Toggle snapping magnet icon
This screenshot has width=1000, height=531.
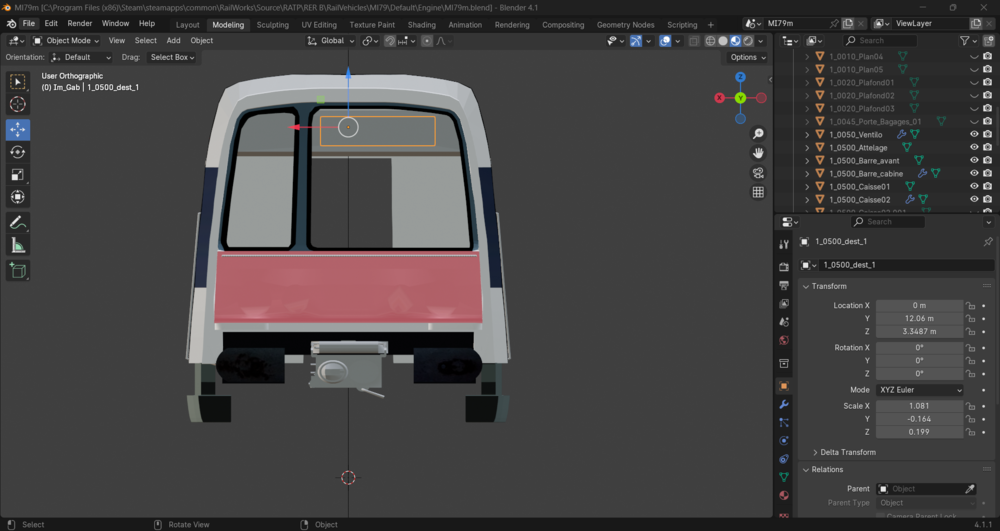pos(390,41)
